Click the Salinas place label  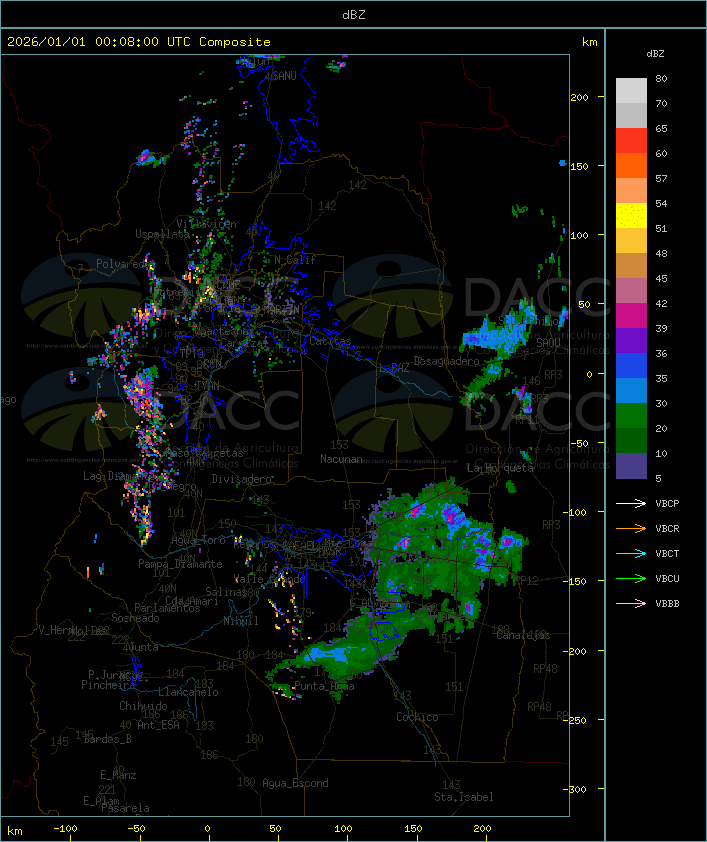tap(225, 592)
